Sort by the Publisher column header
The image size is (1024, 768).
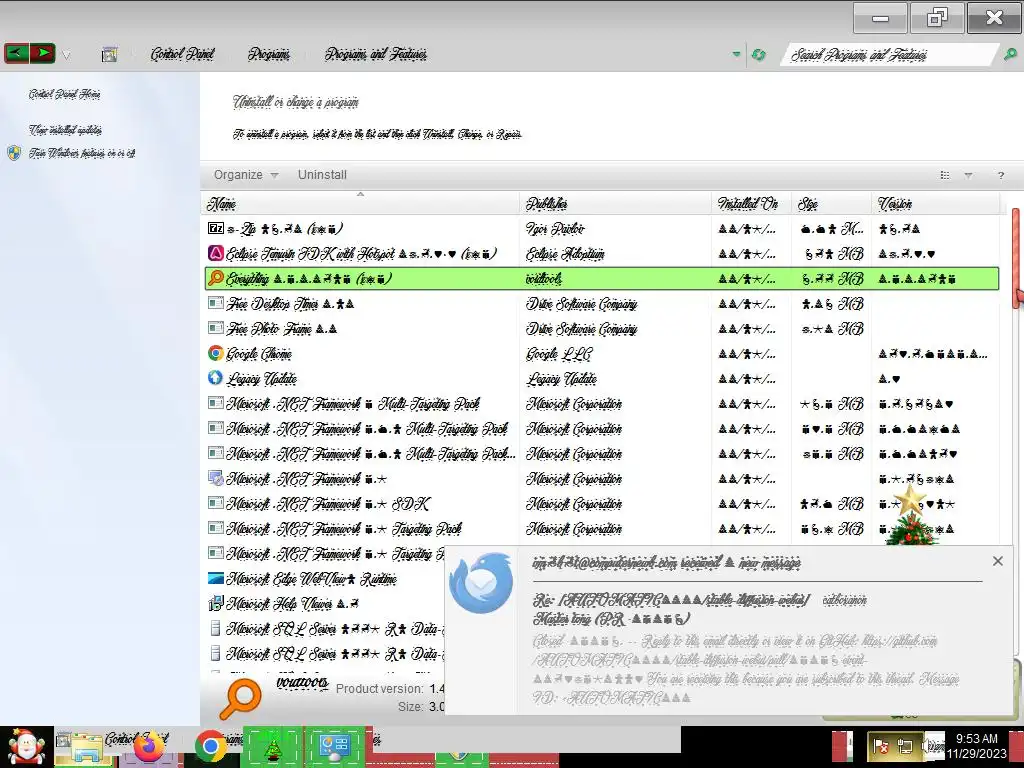(615, 204)
